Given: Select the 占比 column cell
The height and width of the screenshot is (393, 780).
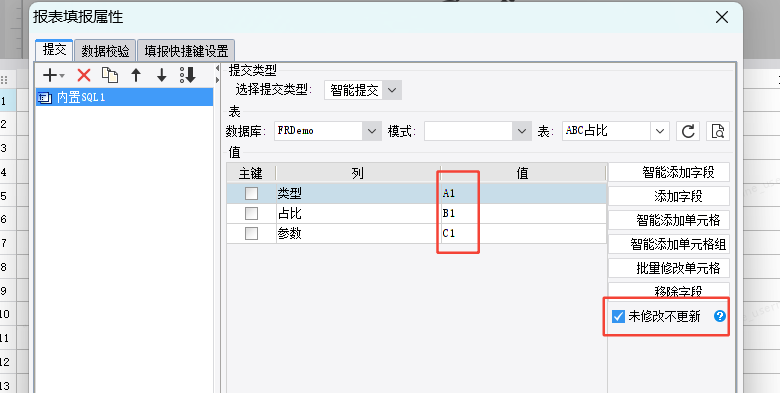Looking at the screenshot, I should pyautogui.click(x=358, y=213).
